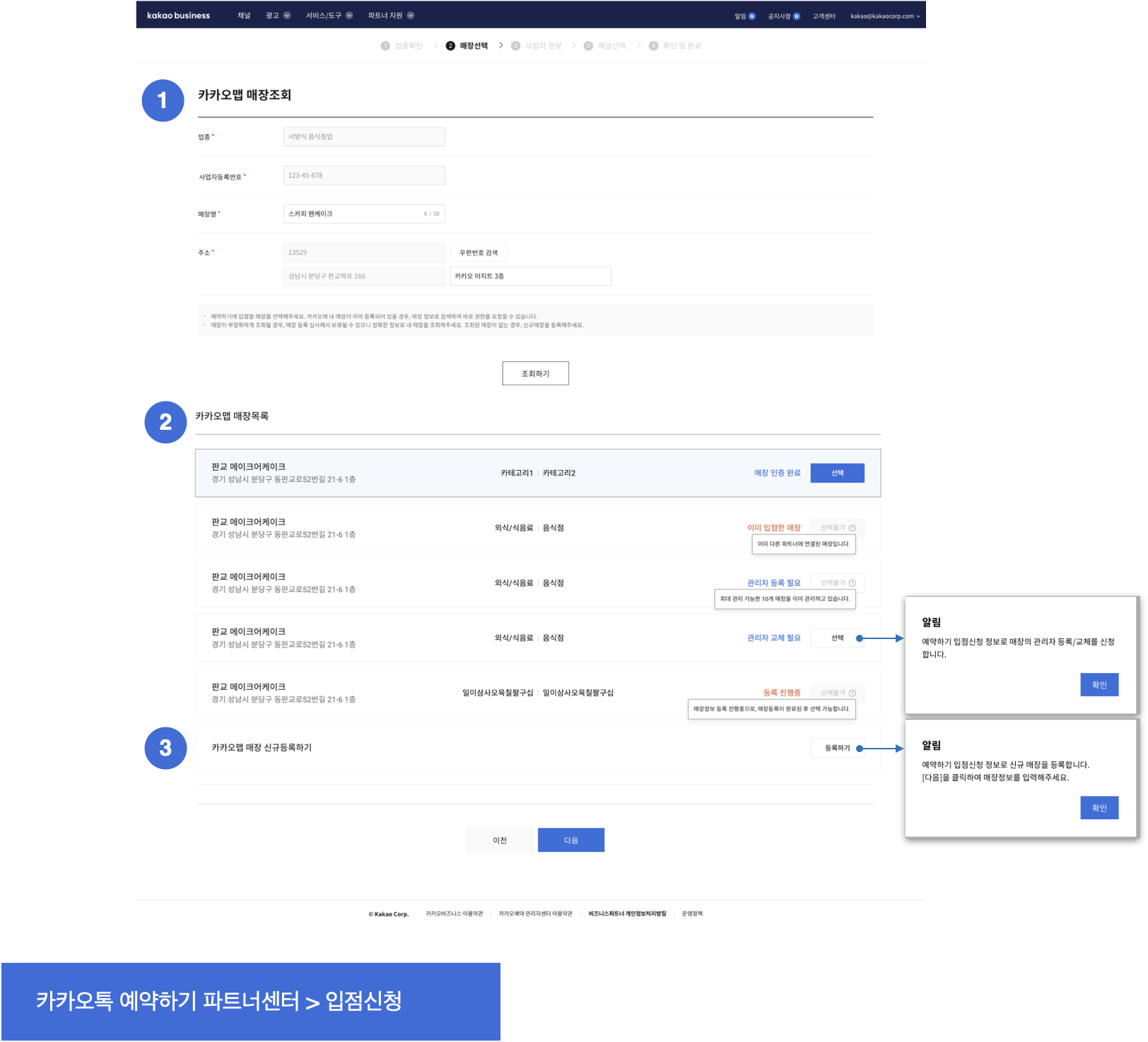Click 등록하기 to register new store
The width and height of the screenshot is (1148, 1042).
pos(837,748)
